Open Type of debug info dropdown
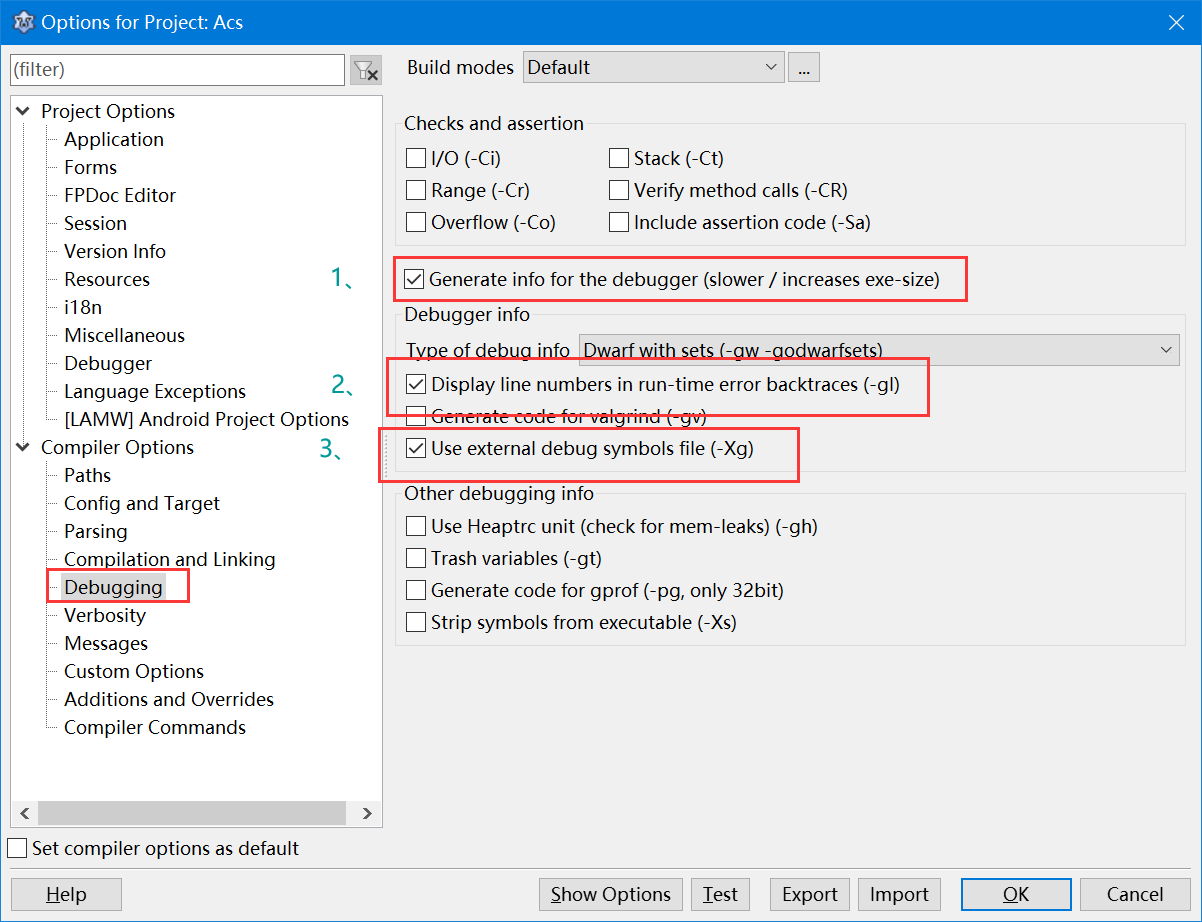Viewport: 1202px width, 922px height. pyautogui.click(x=879, y=350)
